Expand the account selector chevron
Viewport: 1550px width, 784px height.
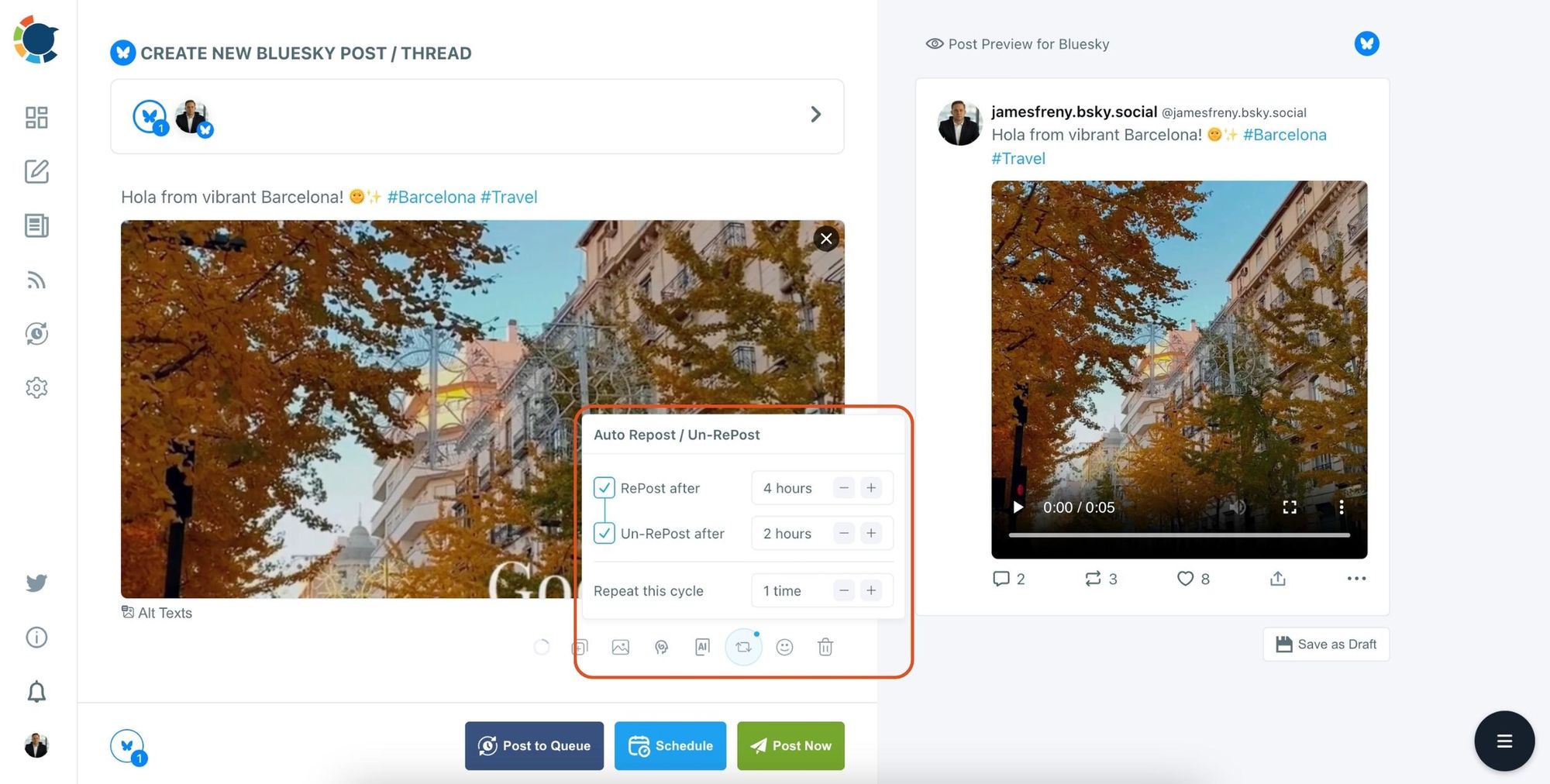[815, 115]
